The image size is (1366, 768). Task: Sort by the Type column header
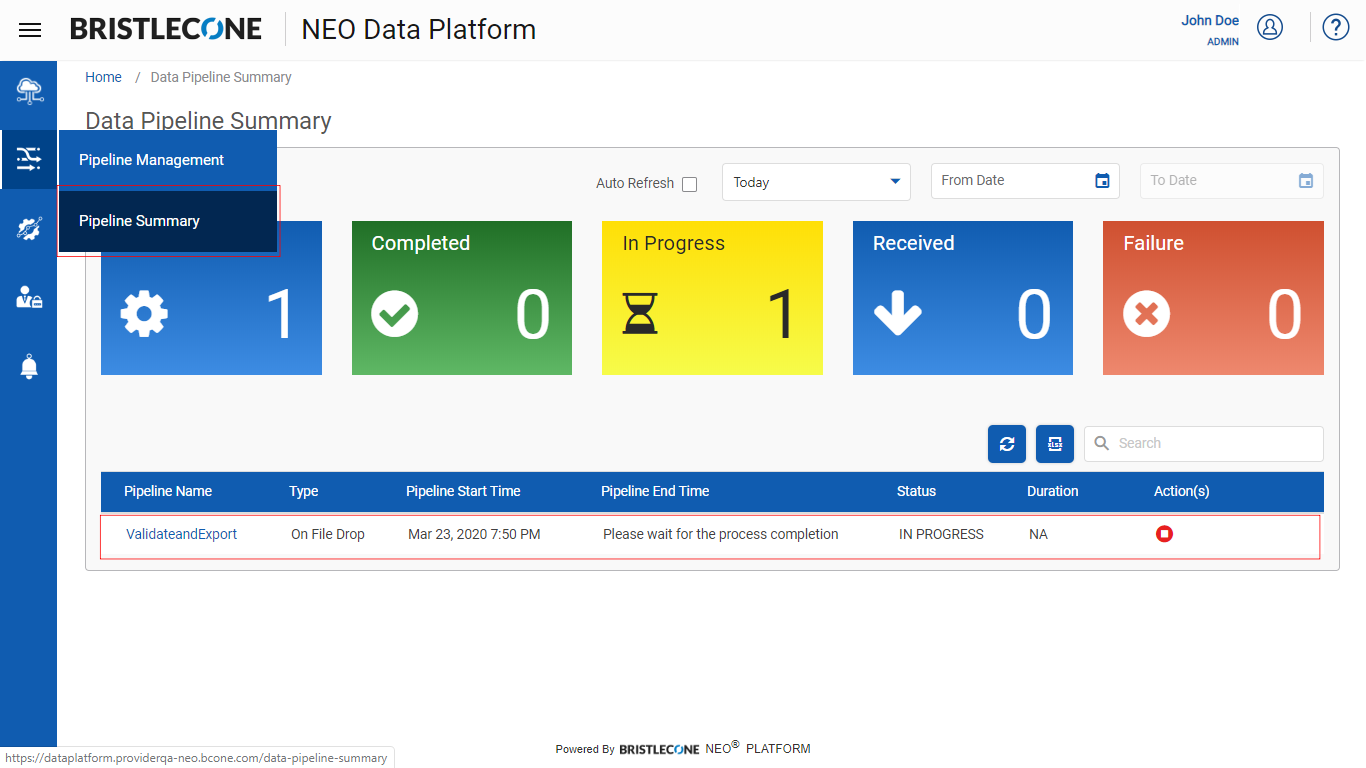click(304, 491)
